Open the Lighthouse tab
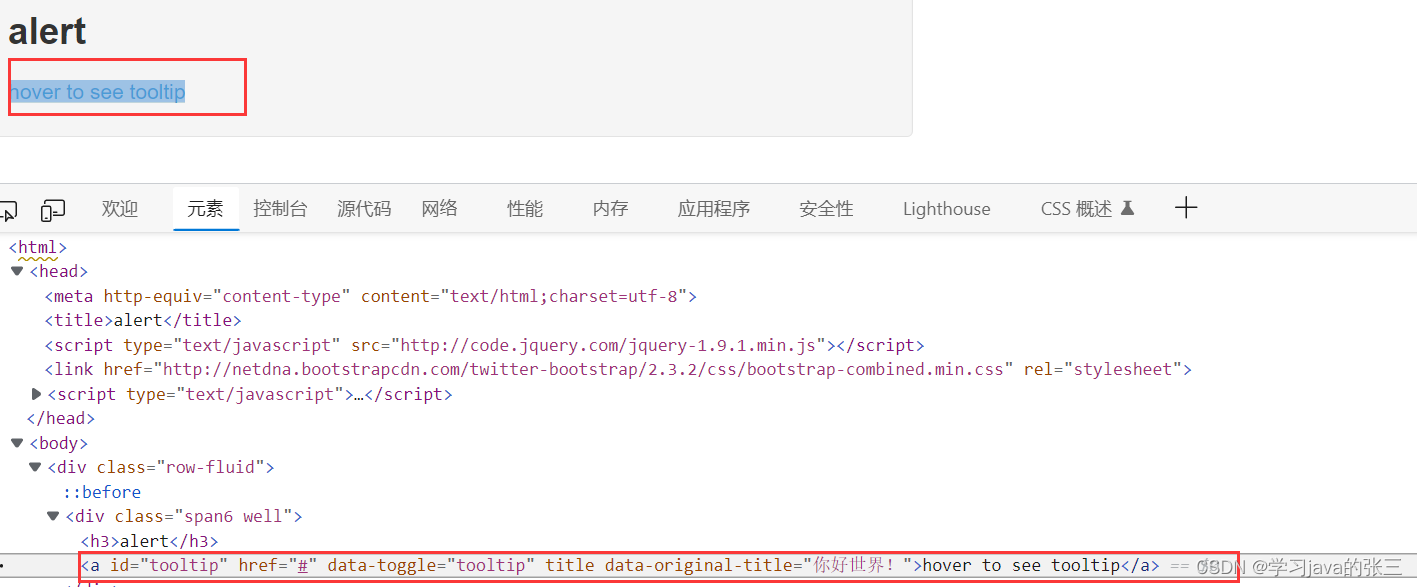The height and width of the screenshot is (587, 1417). 946,209
